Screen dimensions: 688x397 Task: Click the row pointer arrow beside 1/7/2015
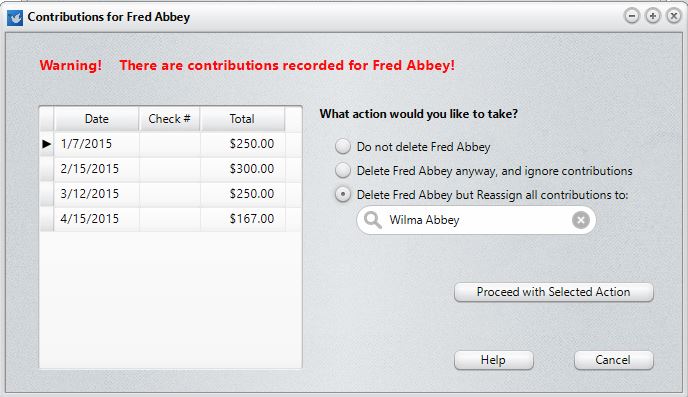[47, 143]
